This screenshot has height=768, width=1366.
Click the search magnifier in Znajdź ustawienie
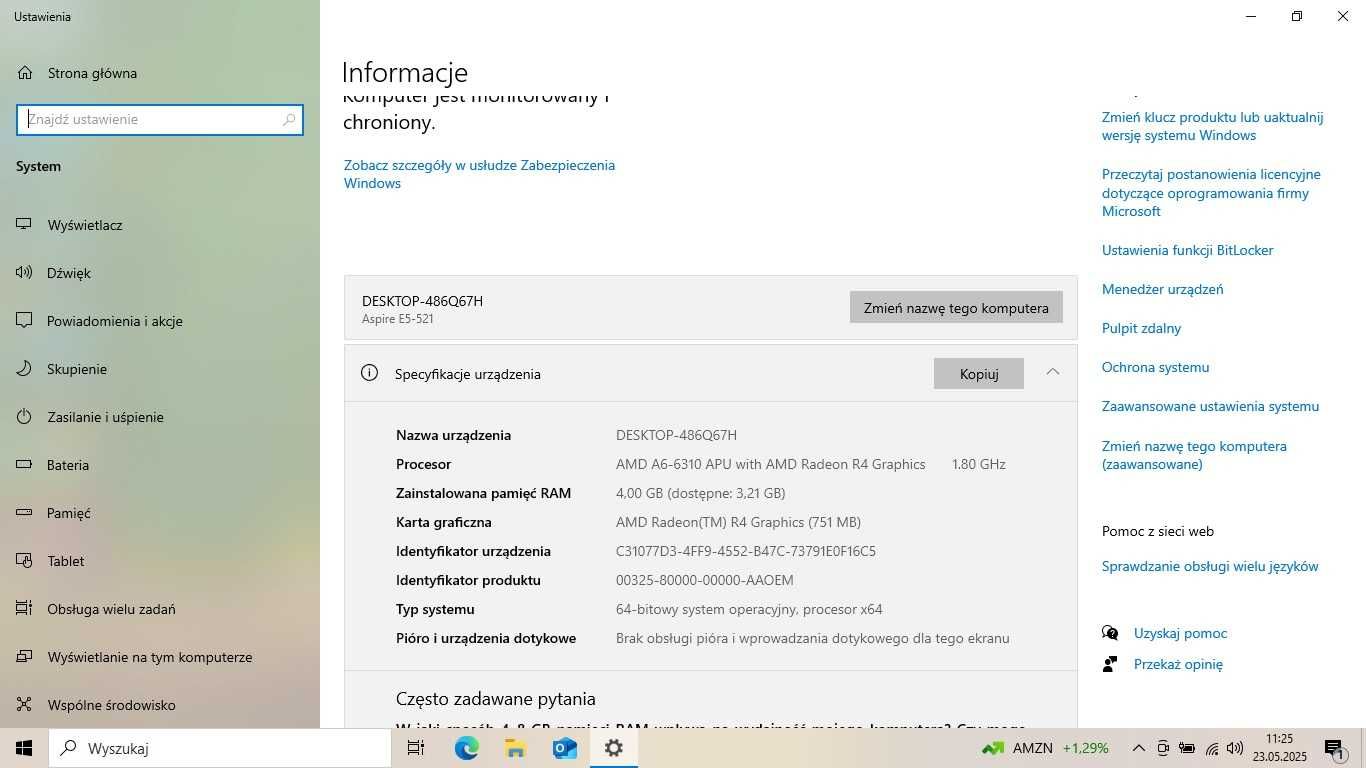pos(289,119)
